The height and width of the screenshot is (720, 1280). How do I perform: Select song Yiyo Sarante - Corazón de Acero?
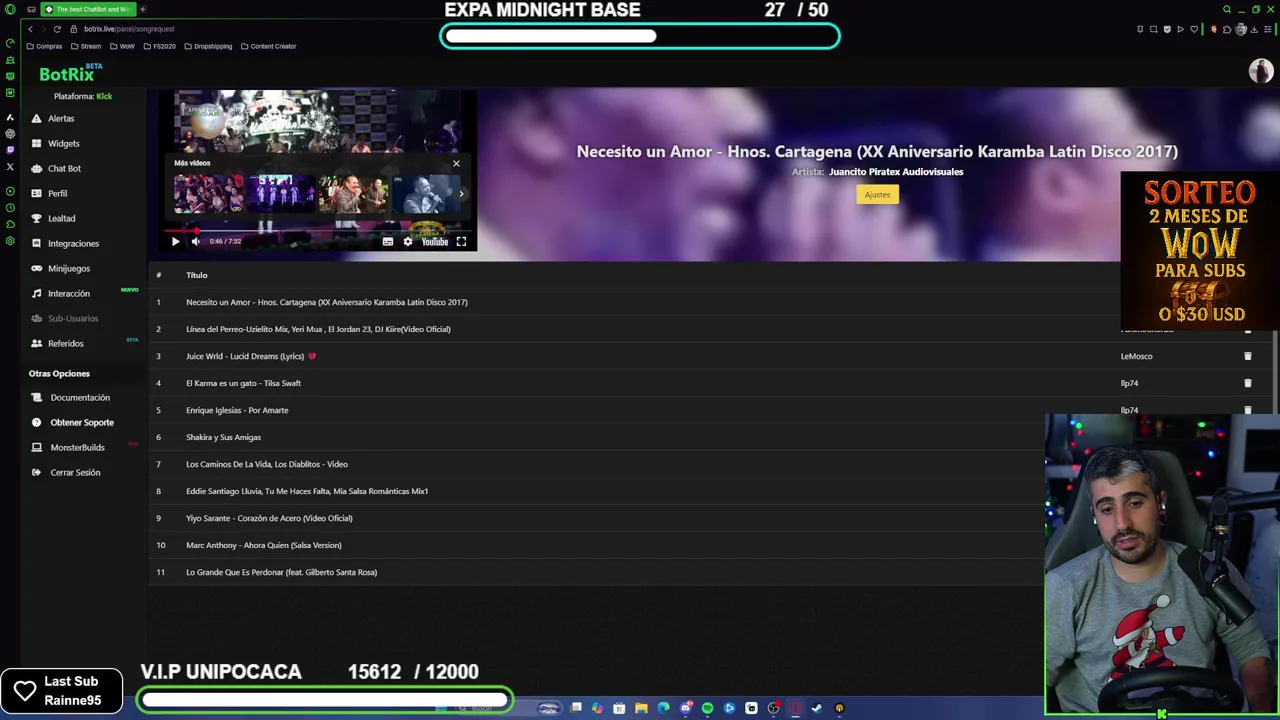point(269,518)
